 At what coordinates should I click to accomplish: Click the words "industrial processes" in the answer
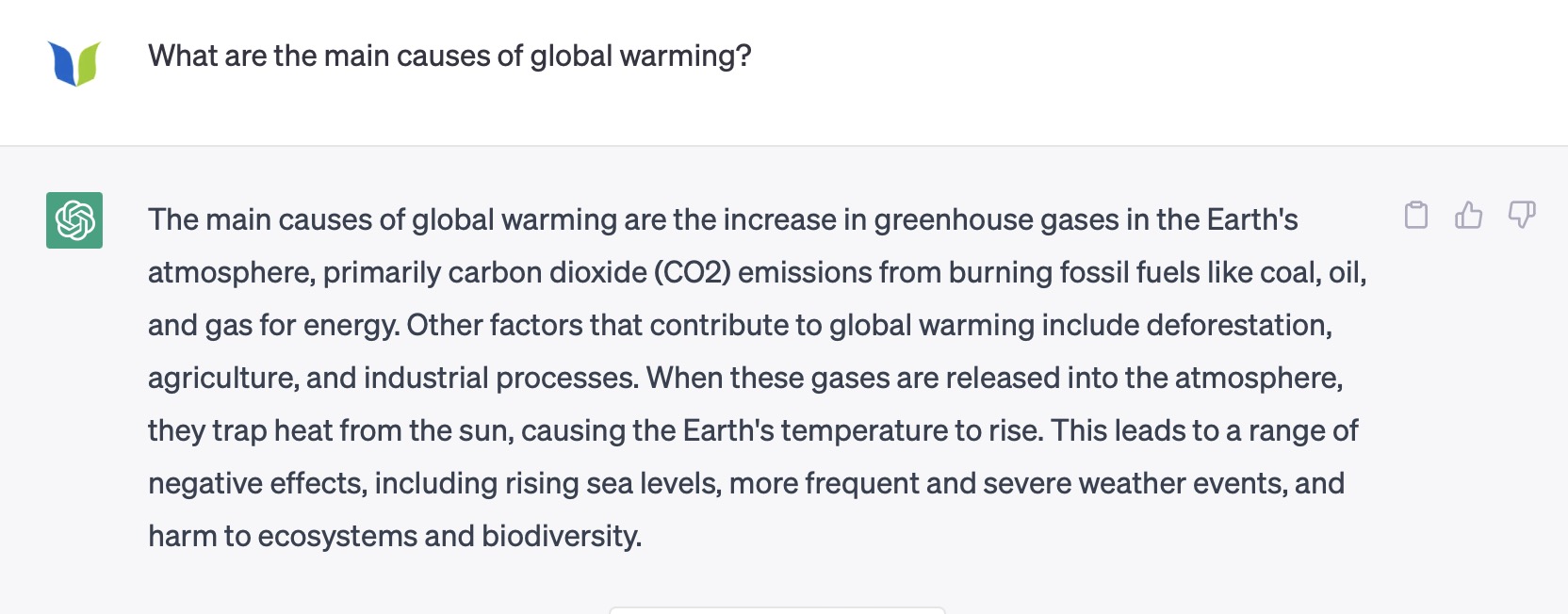pyautogui.click(x=500, y=379)
